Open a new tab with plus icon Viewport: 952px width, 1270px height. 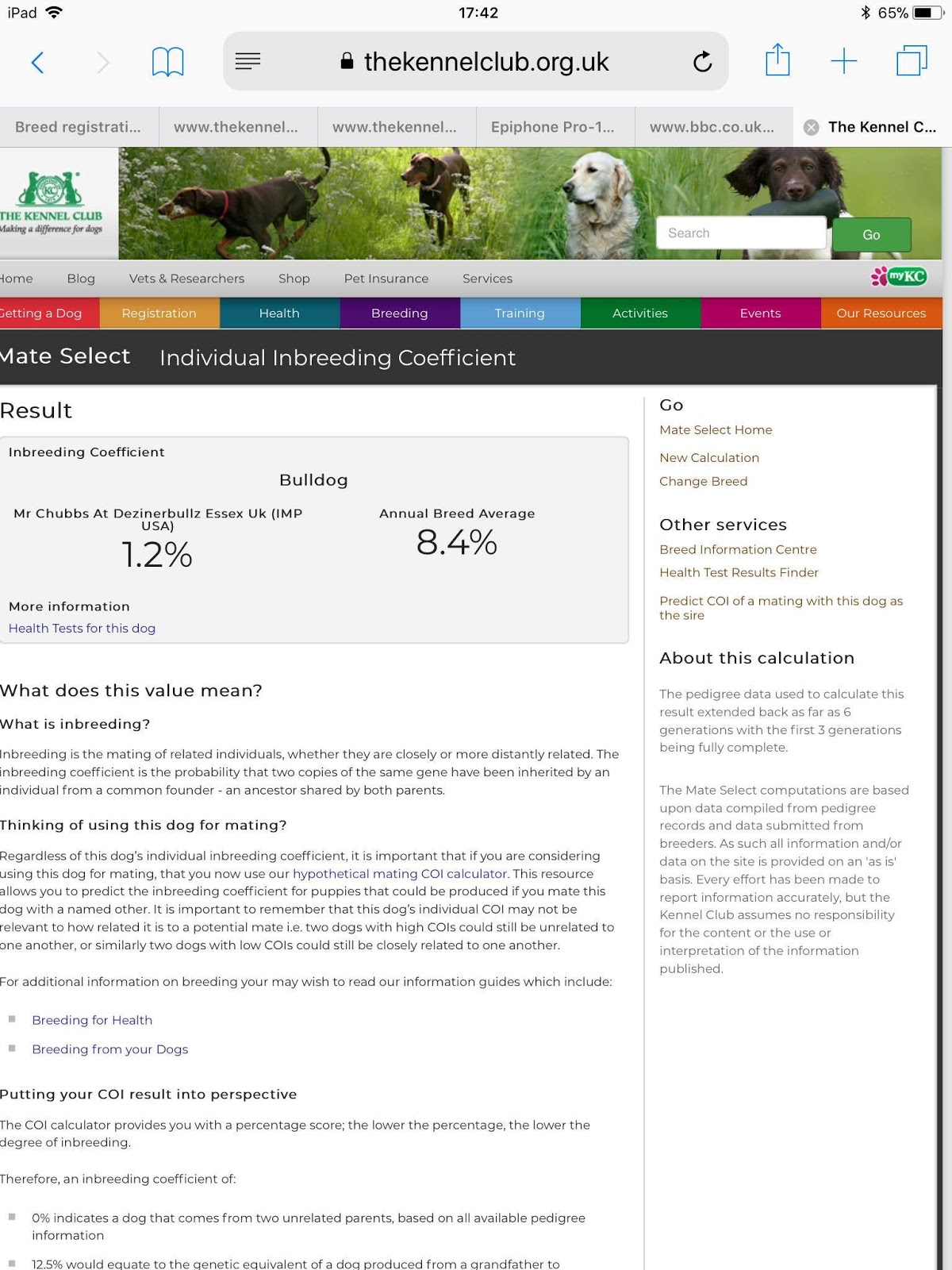click(x=844, y=61)
